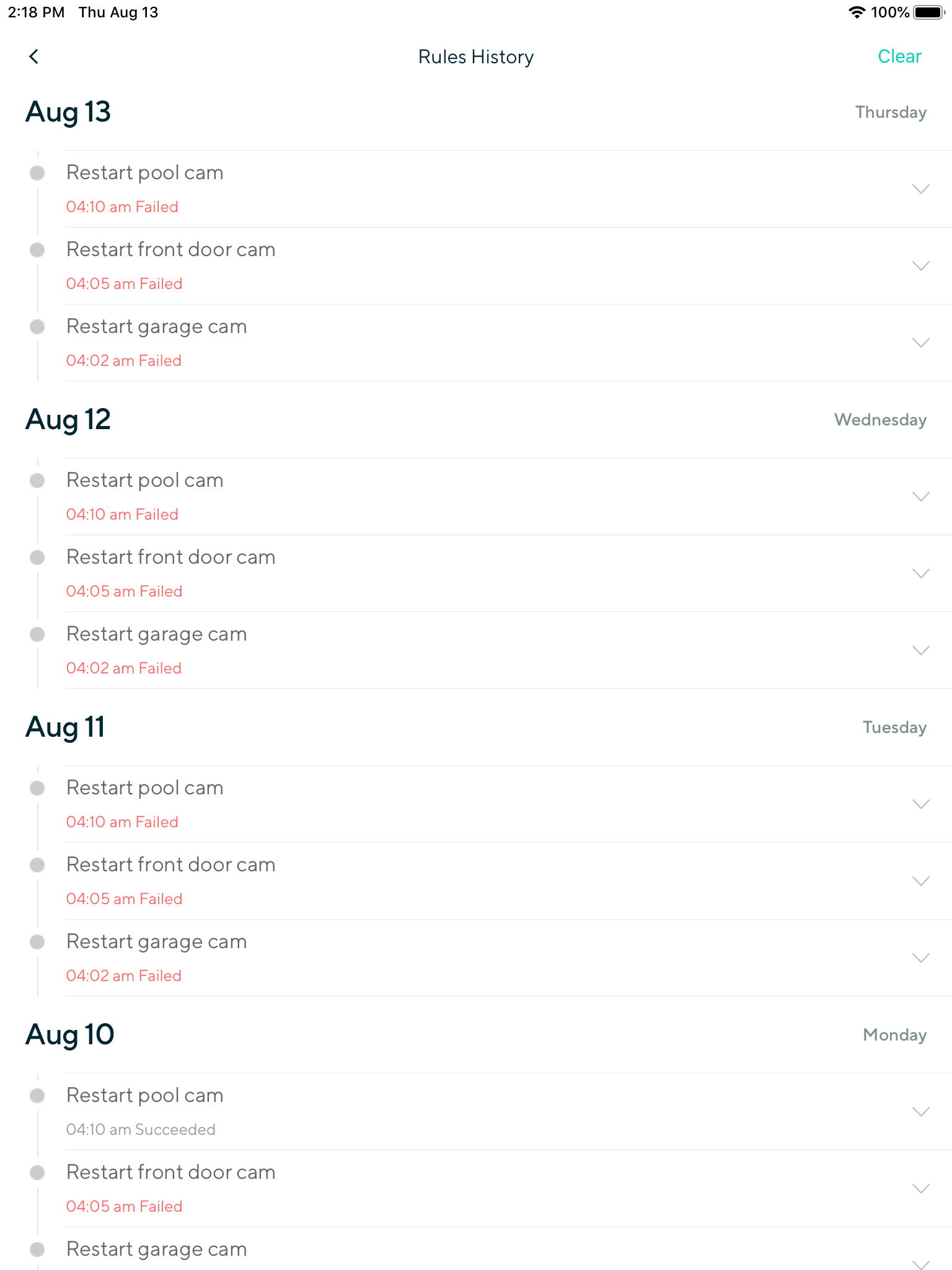
Task: Expand Aug 12 Restart garage cam chevron
Action: (921, 650)
